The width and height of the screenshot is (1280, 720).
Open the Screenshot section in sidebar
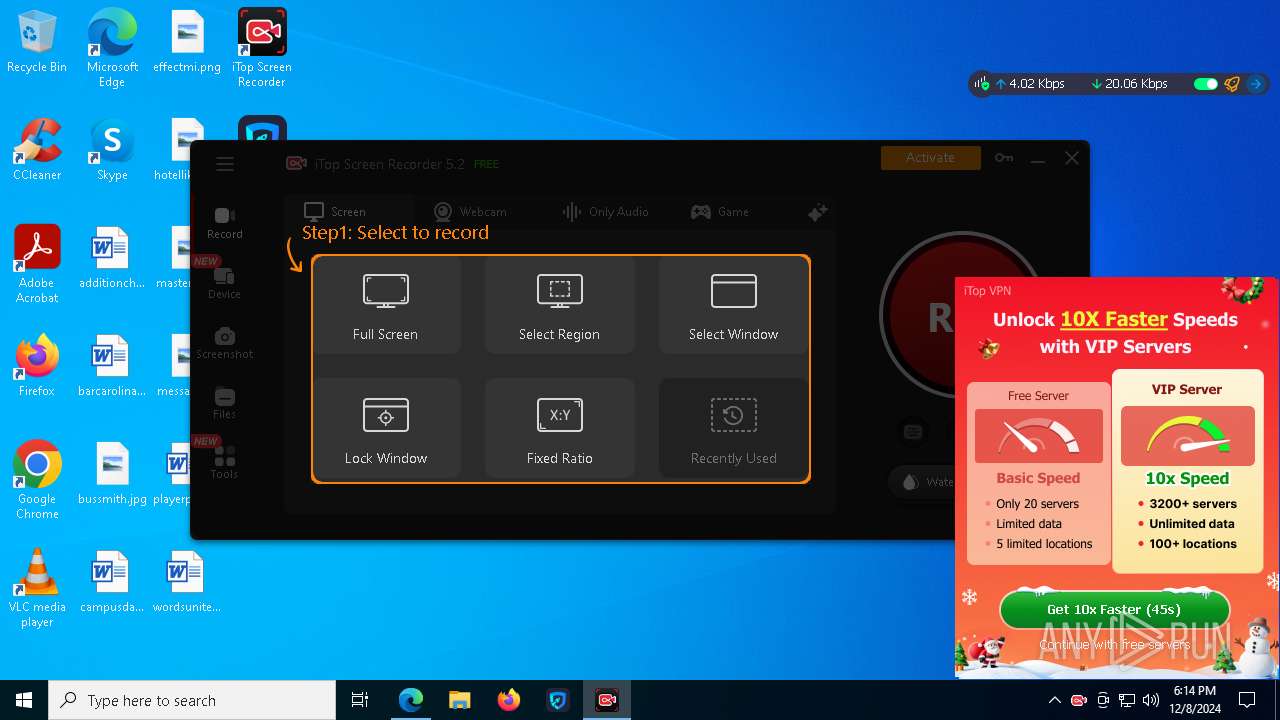click(225, 342)
